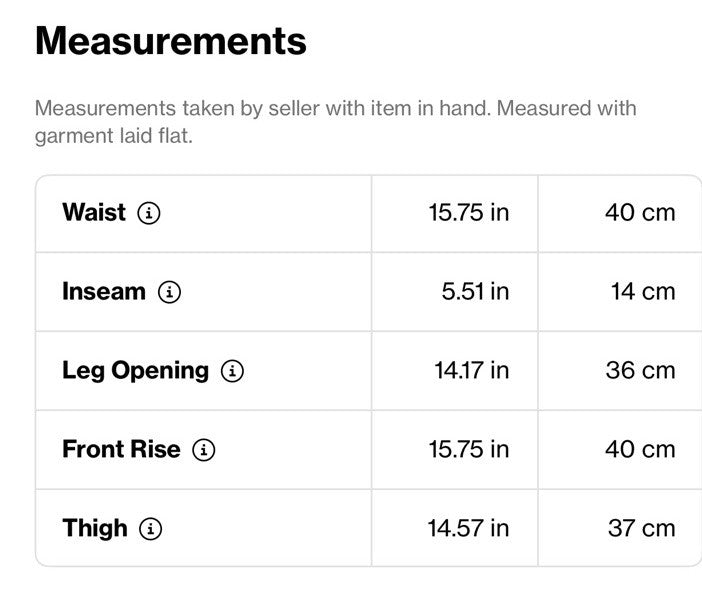Select the Front Rise label

121,449
